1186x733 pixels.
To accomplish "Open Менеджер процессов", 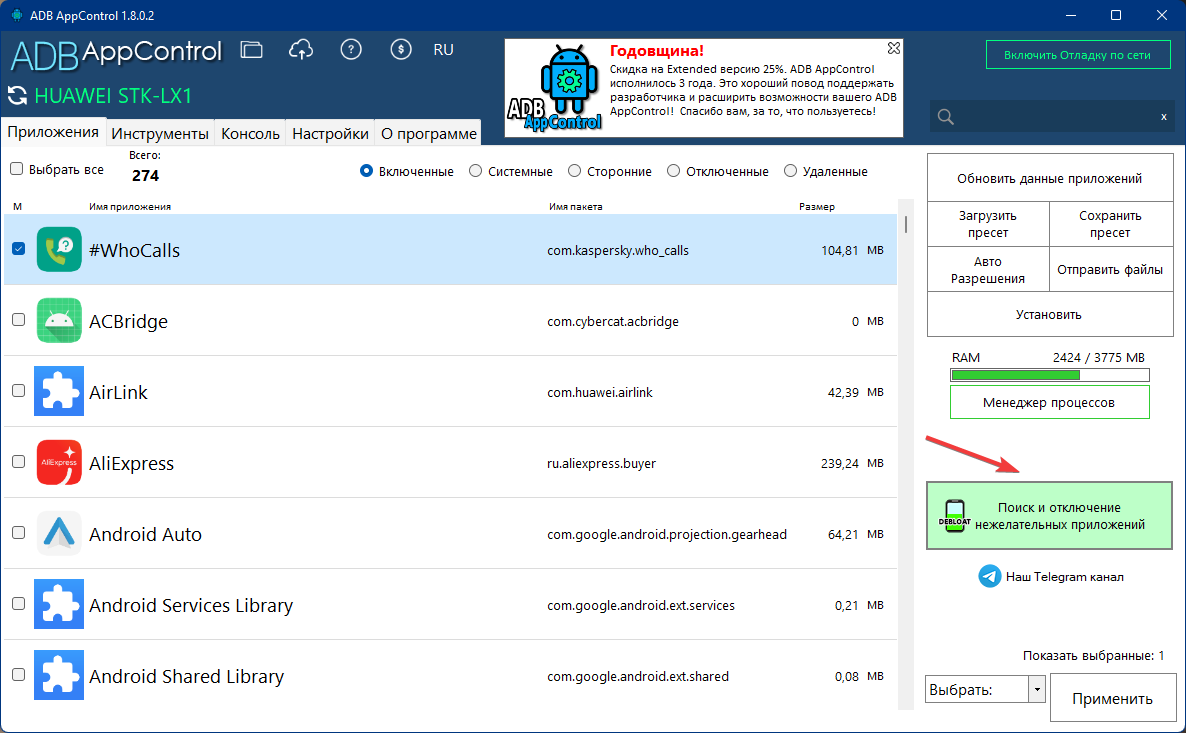I will (1050, 402).
